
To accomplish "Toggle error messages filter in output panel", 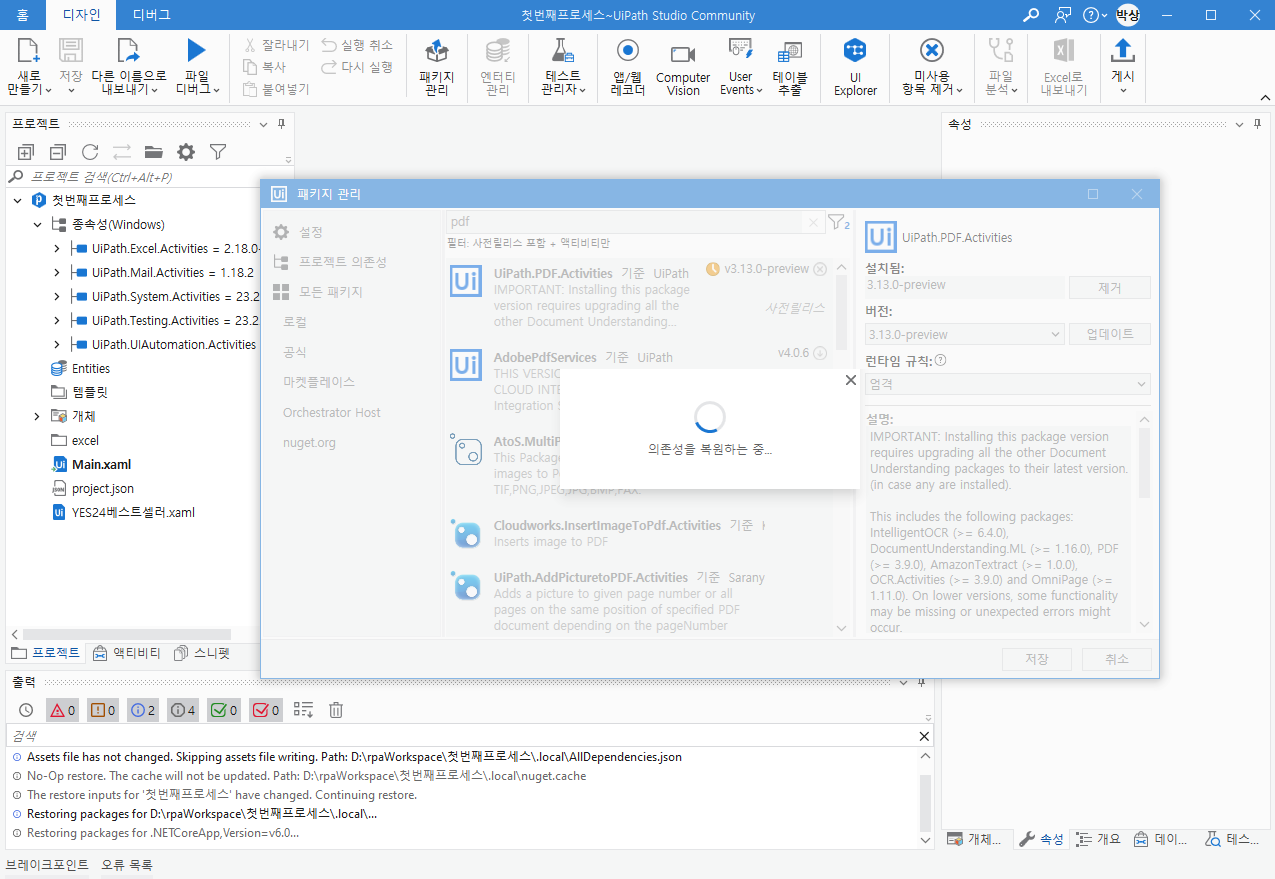I will click(62, 710).
